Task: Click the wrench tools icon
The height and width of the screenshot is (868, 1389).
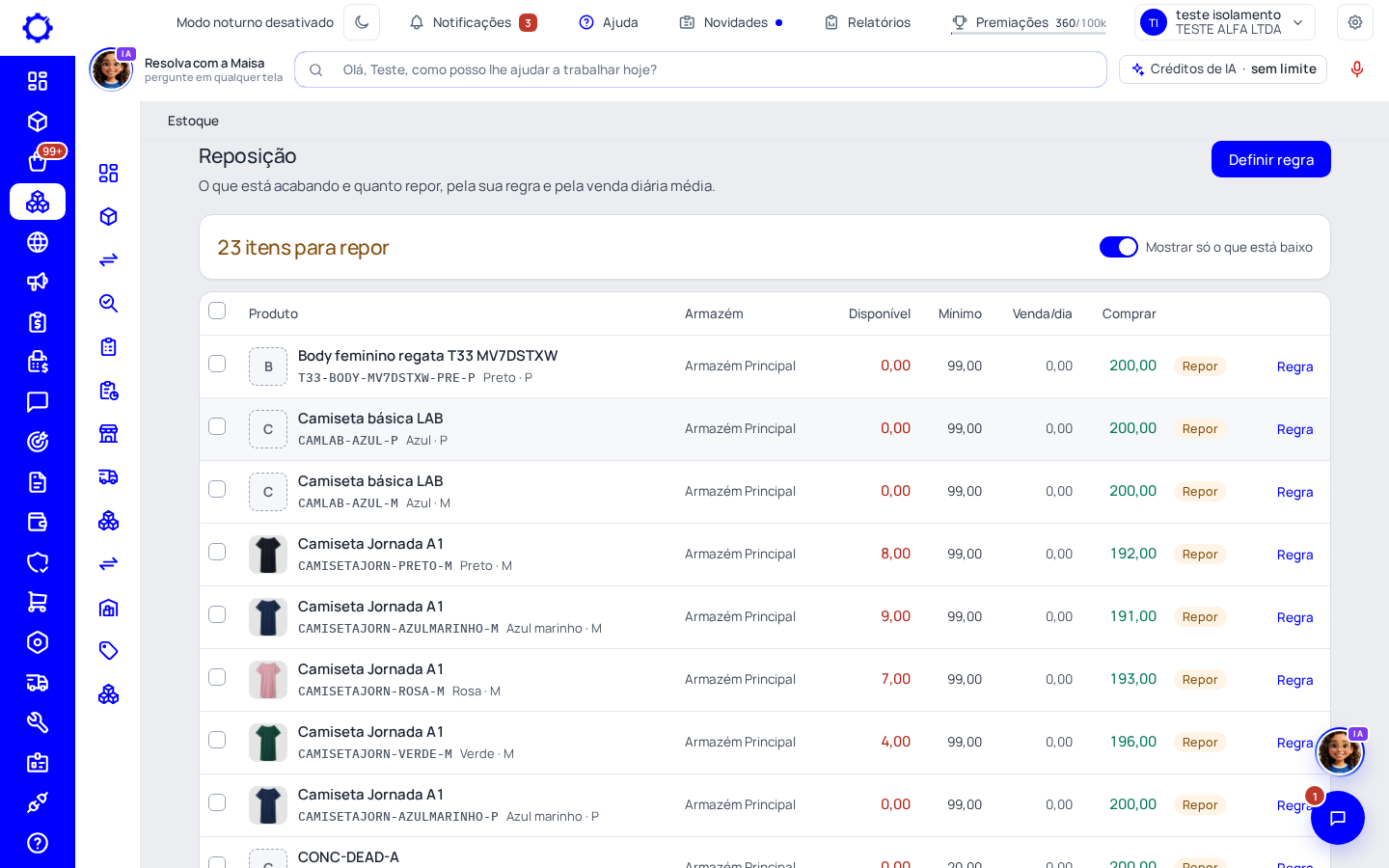Action: 38,722
